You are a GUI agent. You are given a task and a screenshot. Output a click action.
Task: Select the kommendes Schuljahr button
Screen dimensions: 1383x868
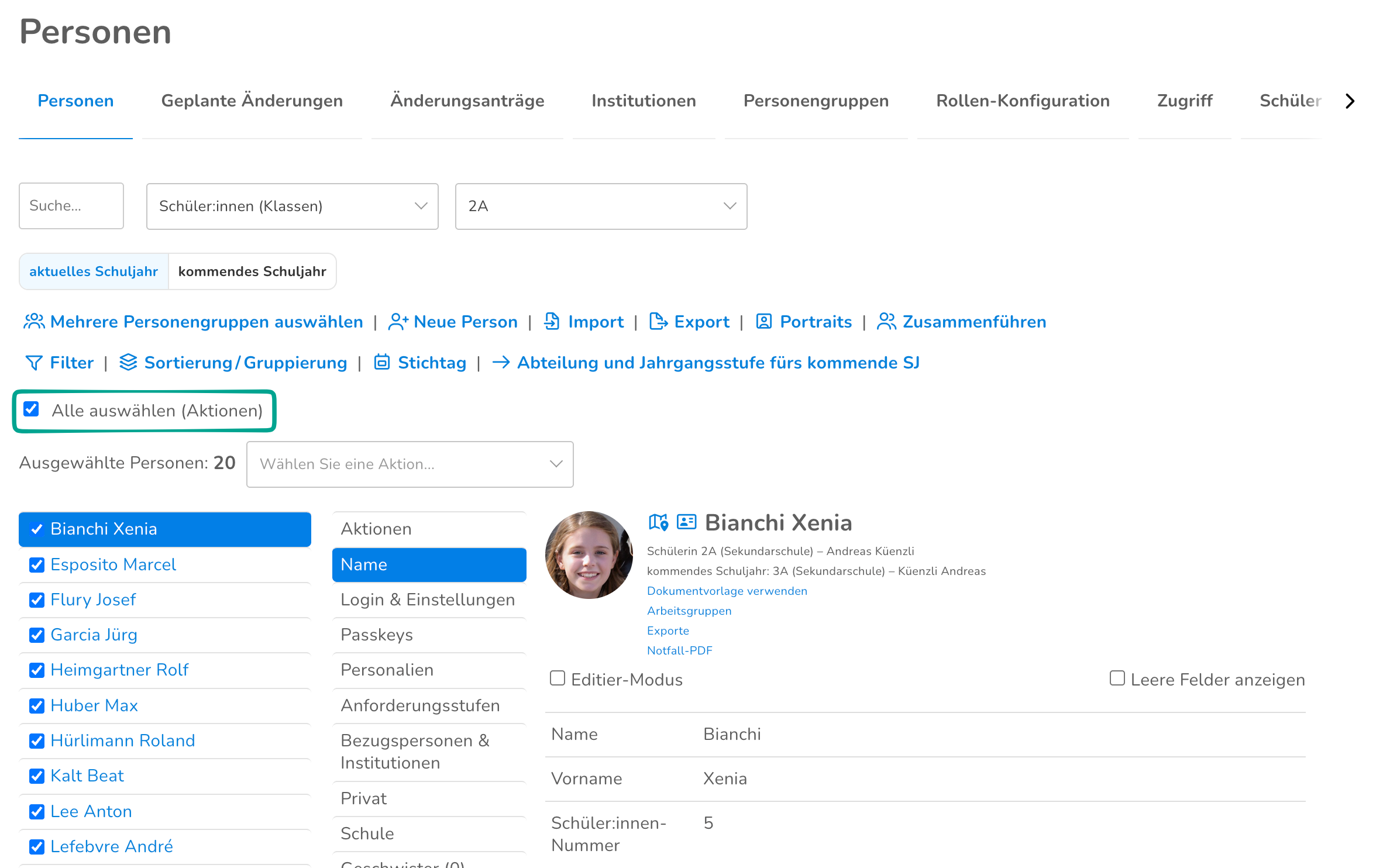click(252, 271)
